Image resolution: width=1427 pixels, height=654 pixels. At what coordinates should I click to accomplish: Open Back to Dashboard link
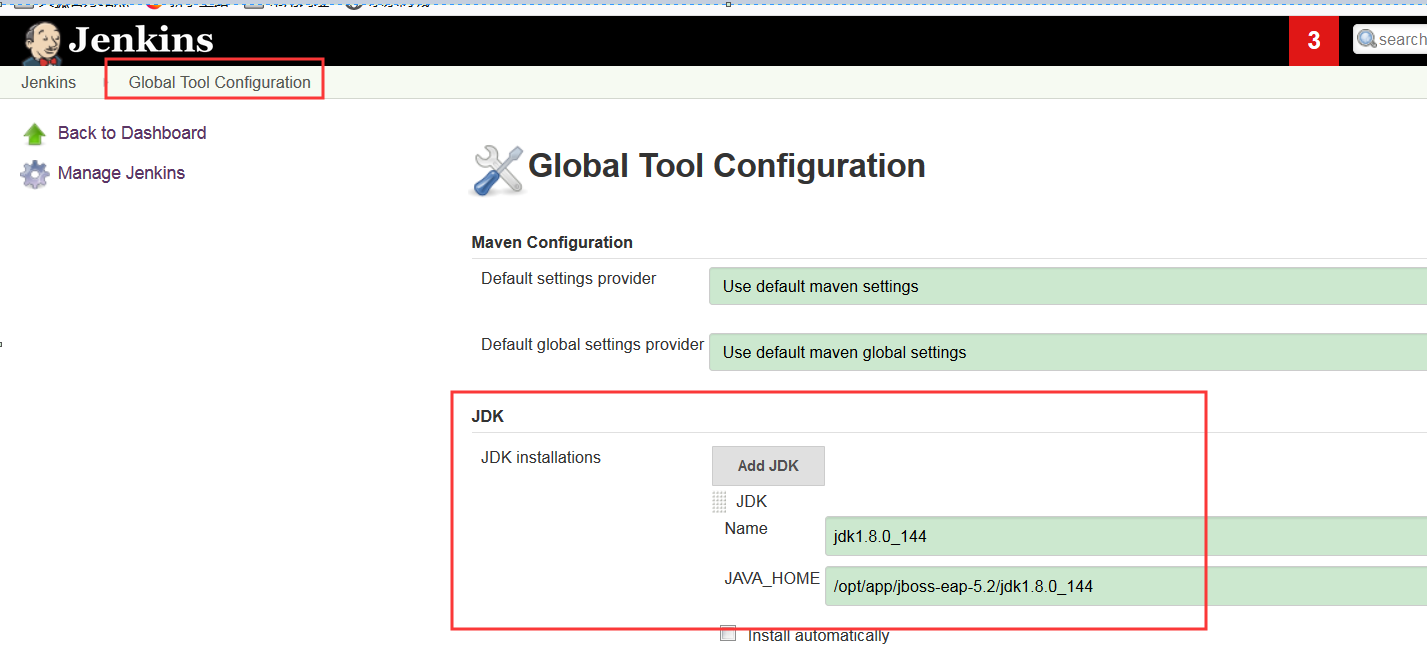(132, 133)
